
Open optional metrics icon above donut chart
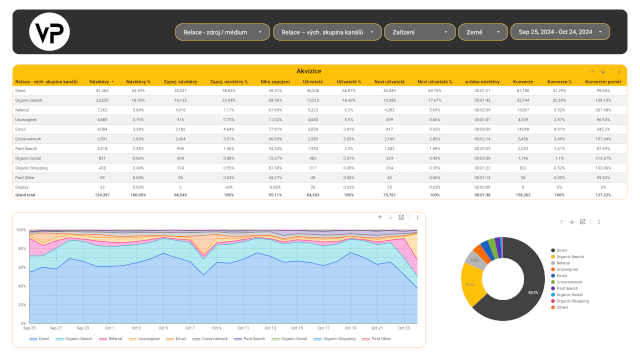tap(583, 222)
